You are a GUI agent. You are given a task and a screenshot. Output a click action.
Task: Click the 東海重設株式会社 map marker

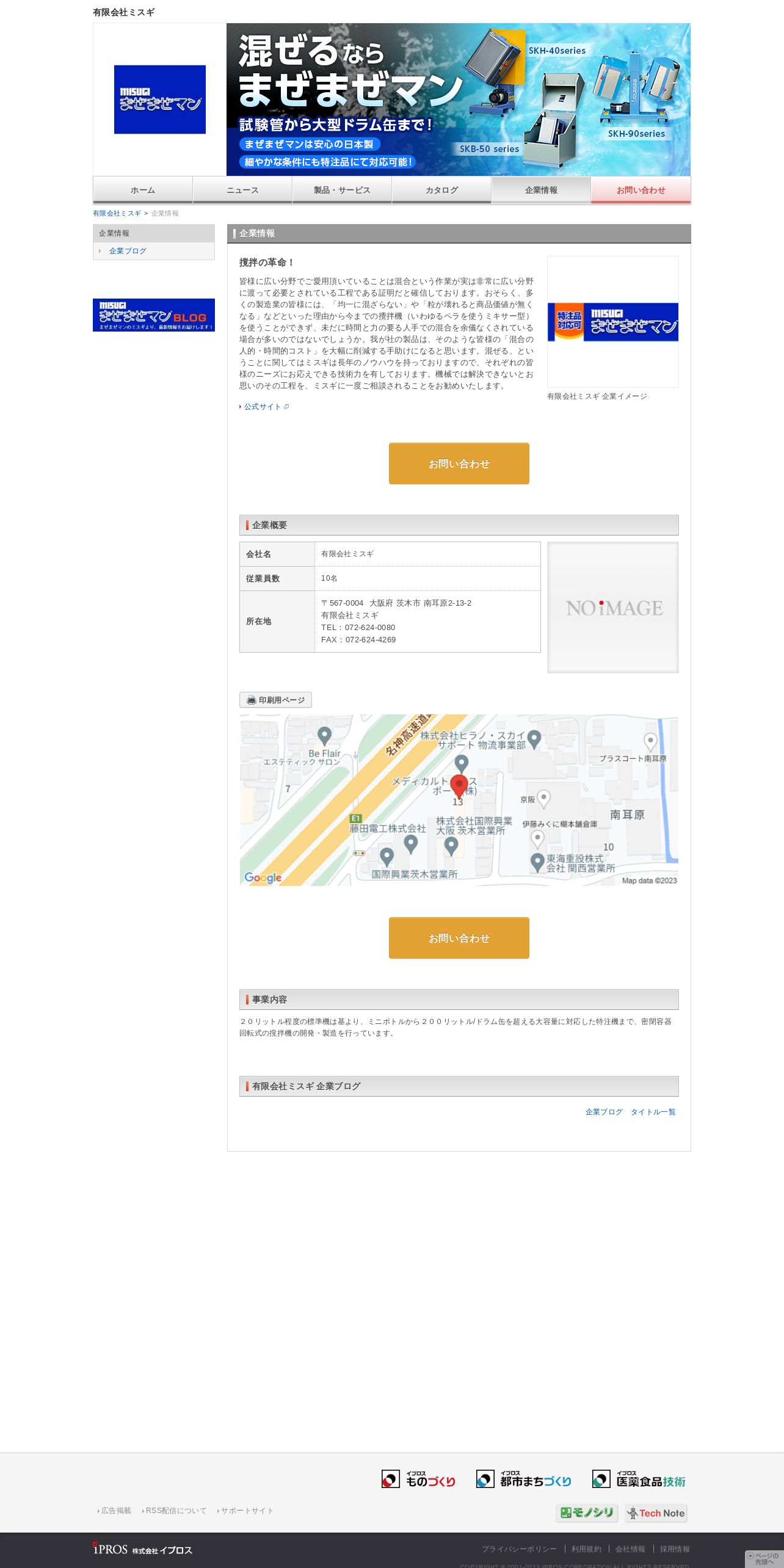pos(537,862)
